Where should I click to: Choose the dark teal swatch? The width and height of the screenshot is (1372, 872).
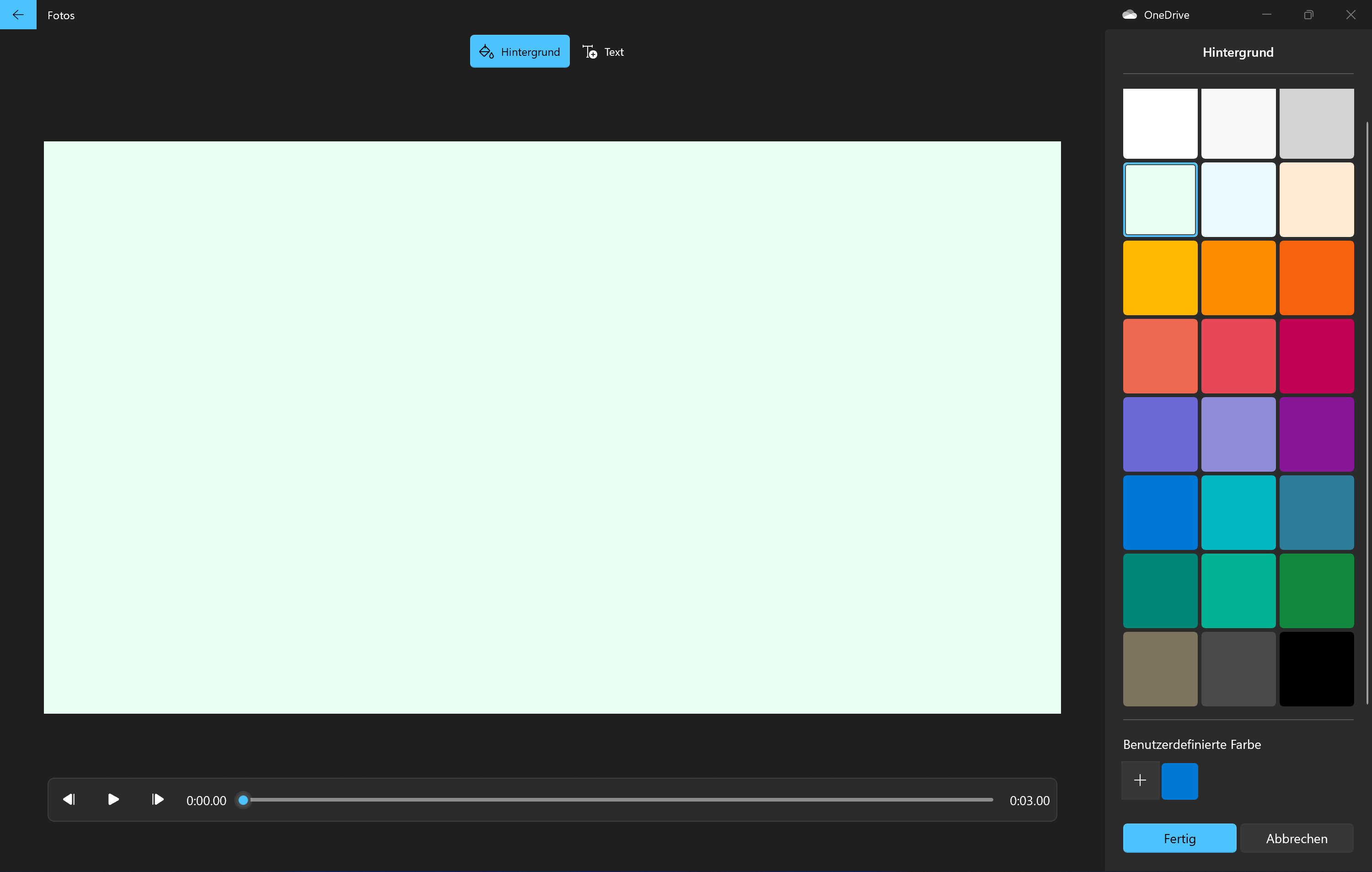pyautogui.click(x=1160, y=591)
